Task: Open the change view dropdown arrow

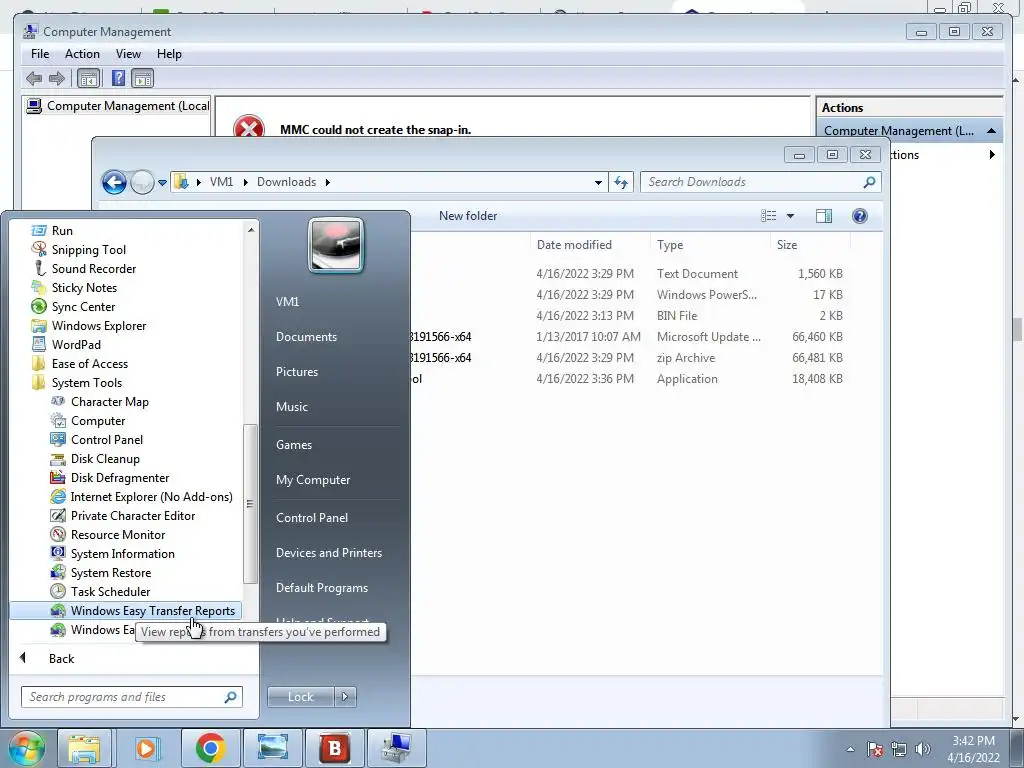Action: pos(790,216)
